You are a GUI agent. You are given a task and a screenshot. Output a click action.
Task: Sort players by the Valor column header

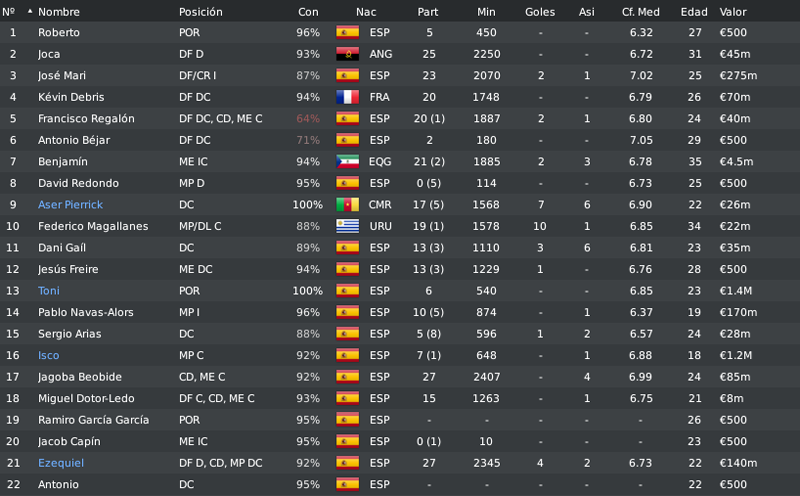(733, 12)
